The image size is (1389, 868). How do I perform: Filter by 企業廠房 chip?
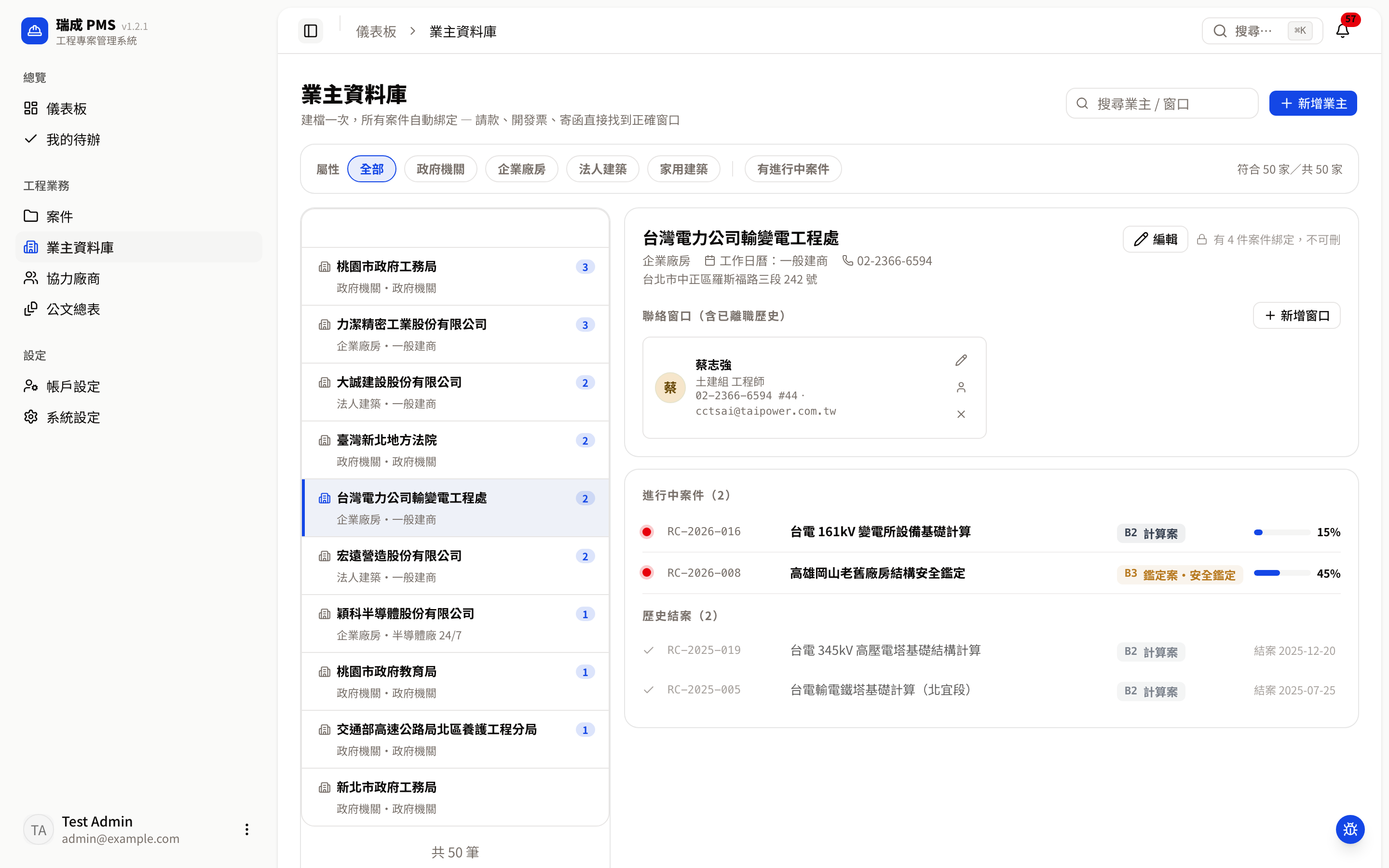tap(521, 169)
